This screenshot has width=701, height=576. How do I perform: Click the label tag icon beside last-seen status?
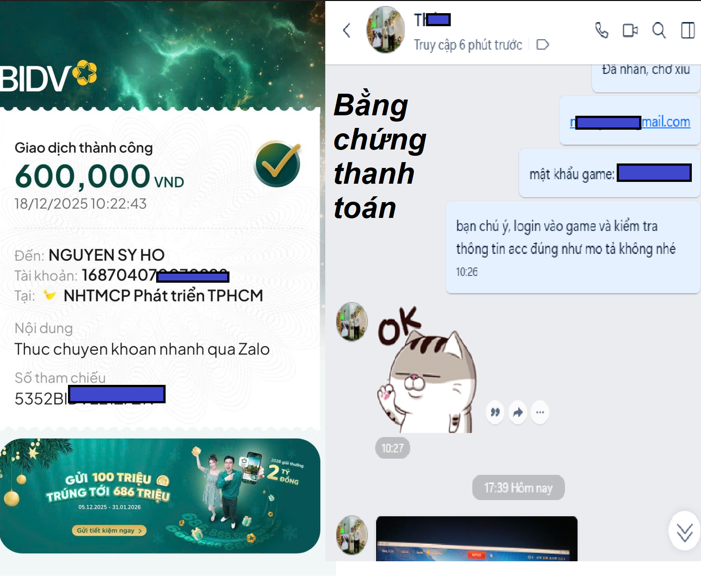pos(542,44)
